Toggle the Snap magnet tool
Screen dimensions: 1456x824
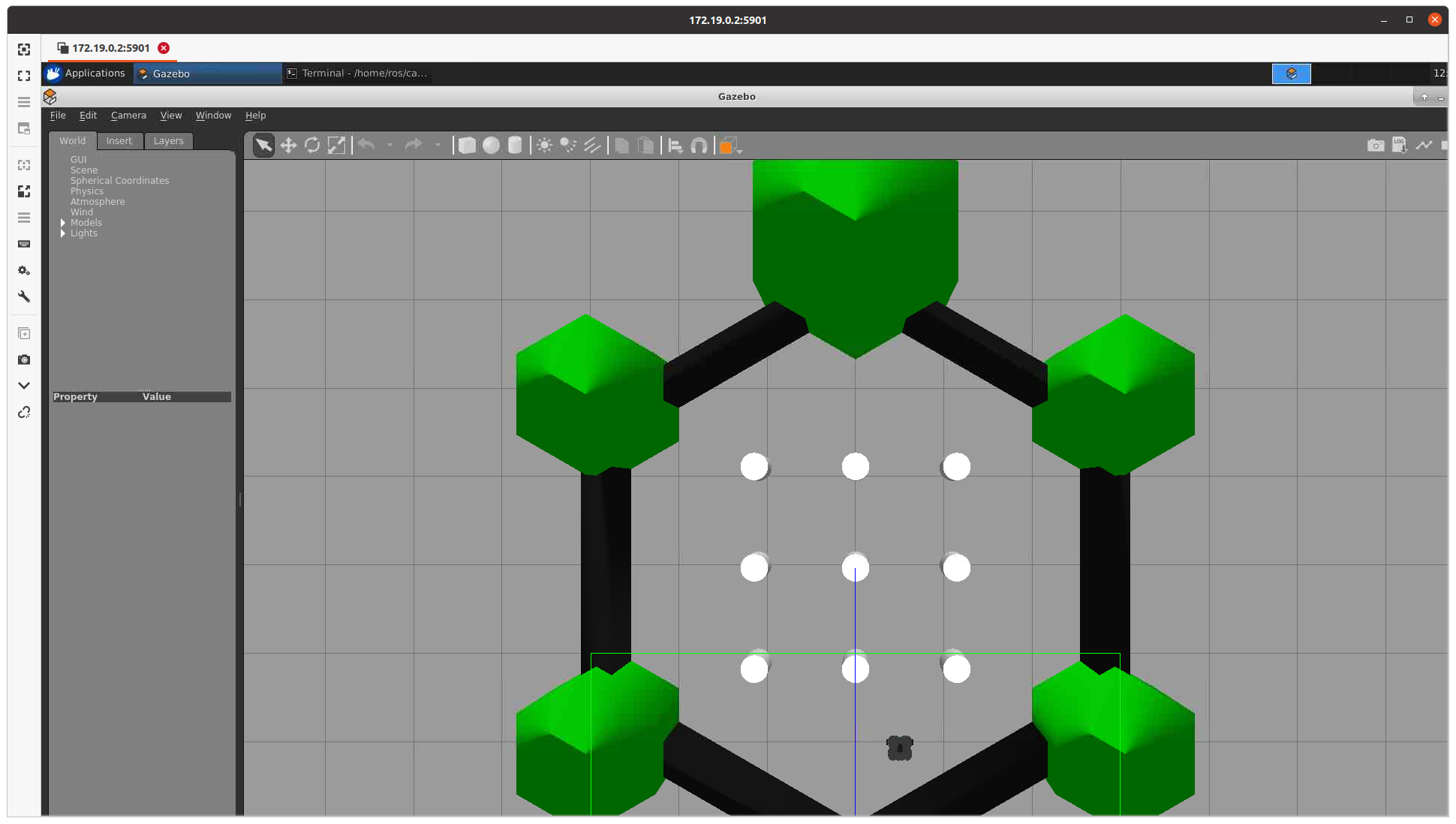[699, 146]
